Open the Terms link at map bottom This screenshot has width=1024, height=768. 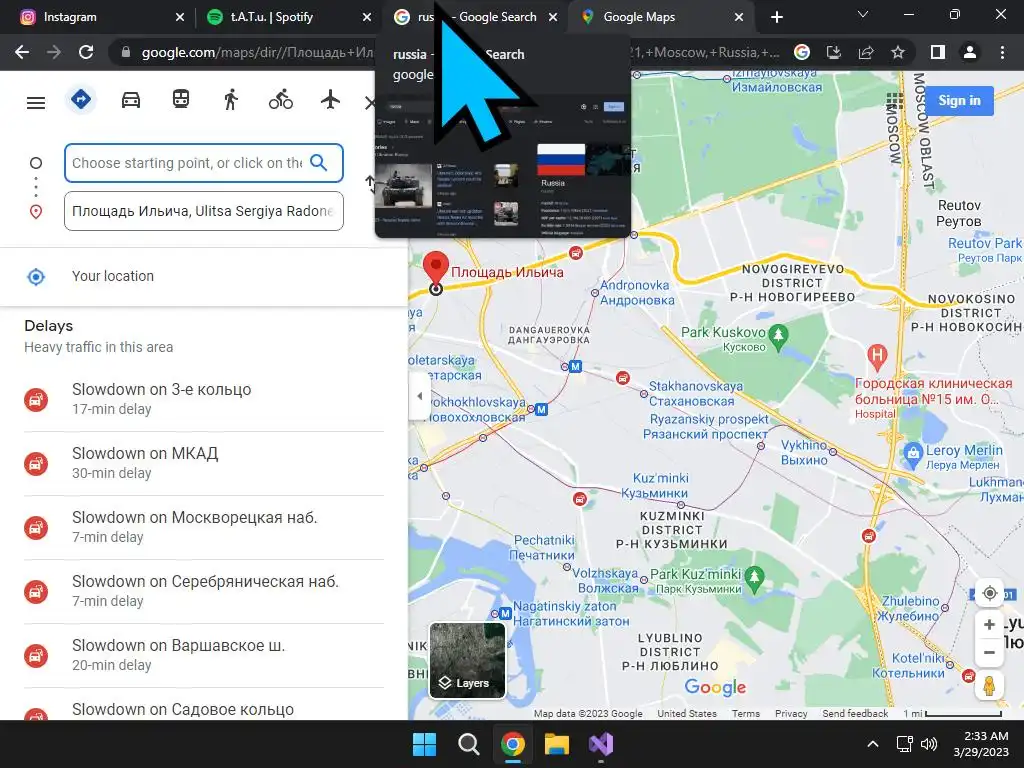point(746,713)
